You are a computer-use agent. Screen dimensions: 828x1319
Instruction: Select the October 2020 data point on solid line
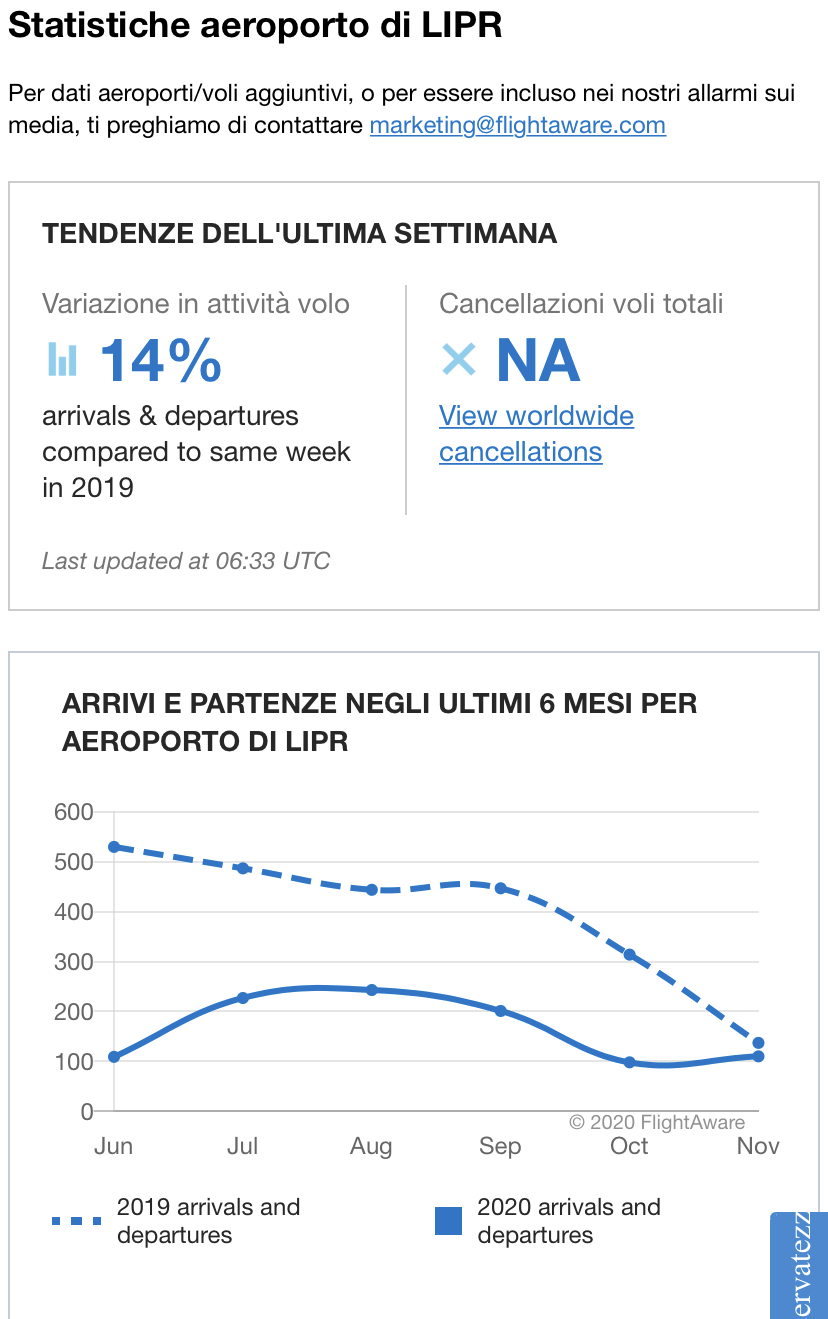(x=629, y=1062)
